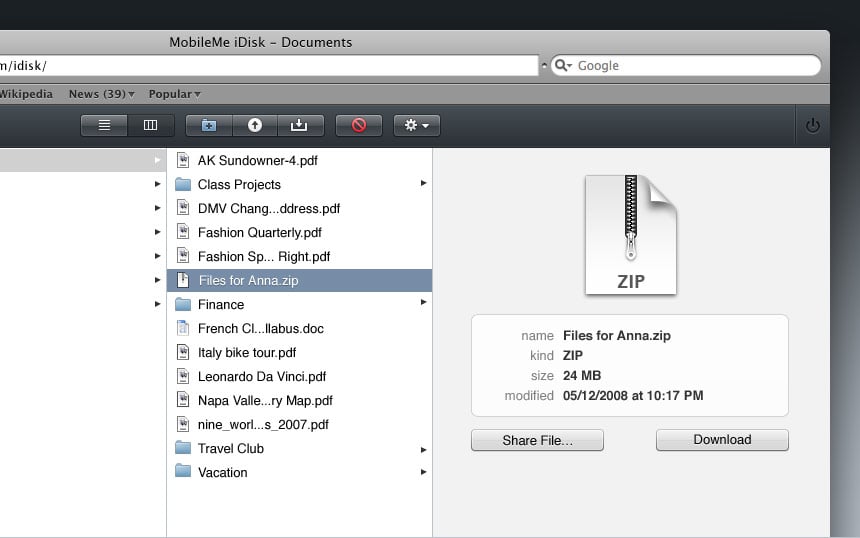Click the power logout icon
Image resolution: width=860 pixels, height=538 pixels.
pos(812,126)
